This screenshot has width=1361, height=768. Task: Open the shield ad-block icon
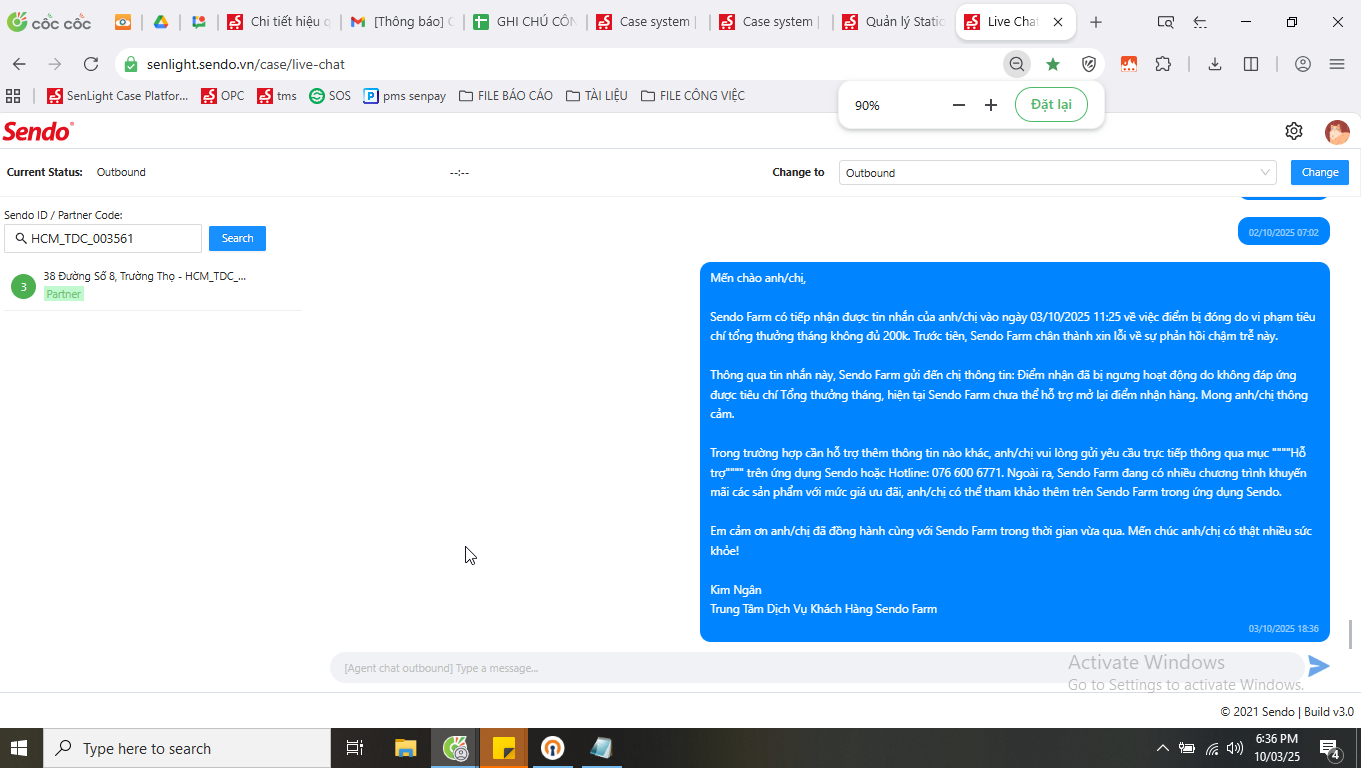pos(1089,64)
